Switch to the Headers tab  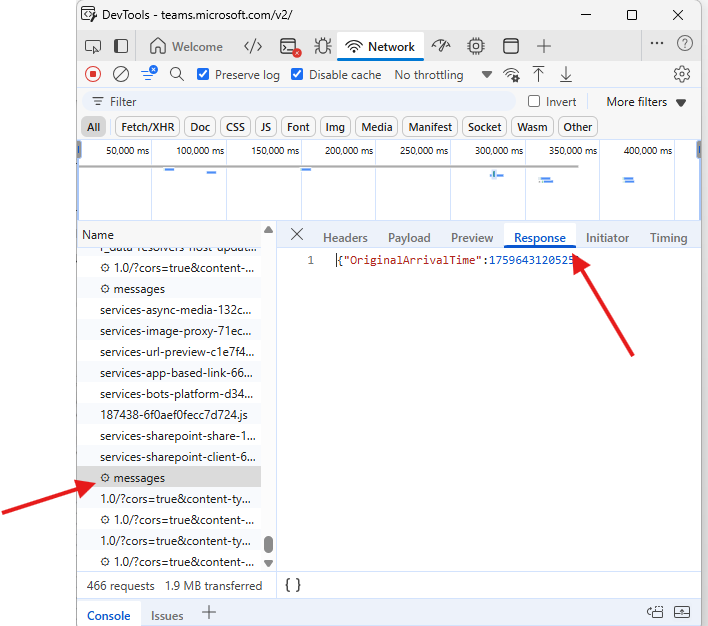click(345, 237)
